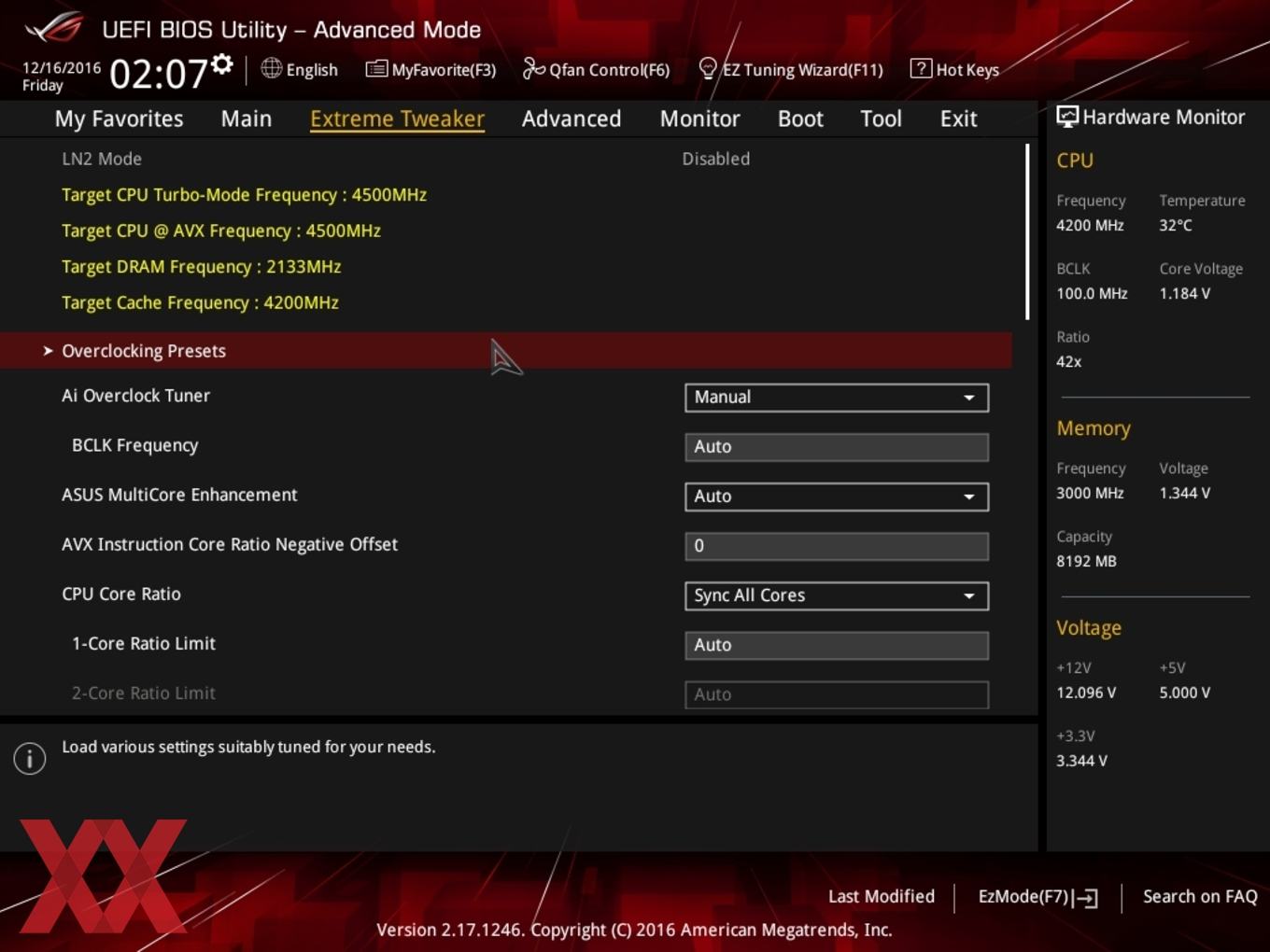
Task: Click the Hot Keys question mark icon
Action: 921,68
